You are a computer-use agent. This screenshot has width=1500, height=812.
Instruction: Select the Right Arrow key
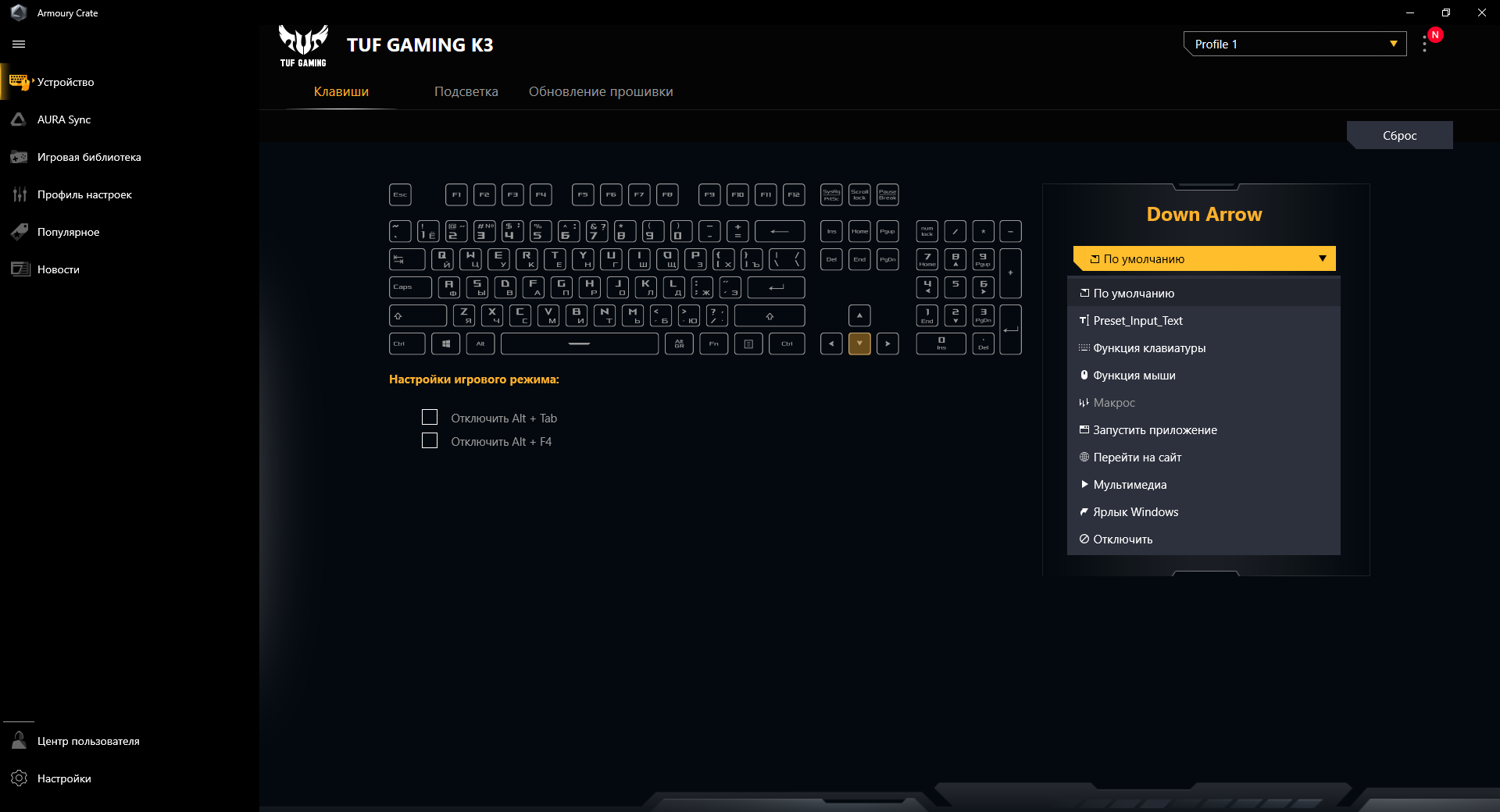point(887,344)
